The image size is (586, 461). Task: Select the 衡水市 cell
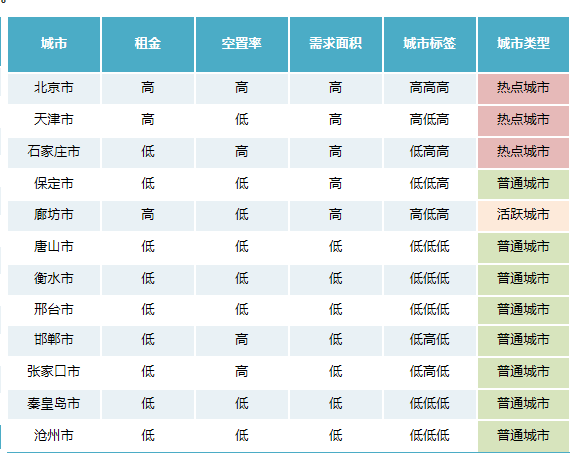[54, 279]
